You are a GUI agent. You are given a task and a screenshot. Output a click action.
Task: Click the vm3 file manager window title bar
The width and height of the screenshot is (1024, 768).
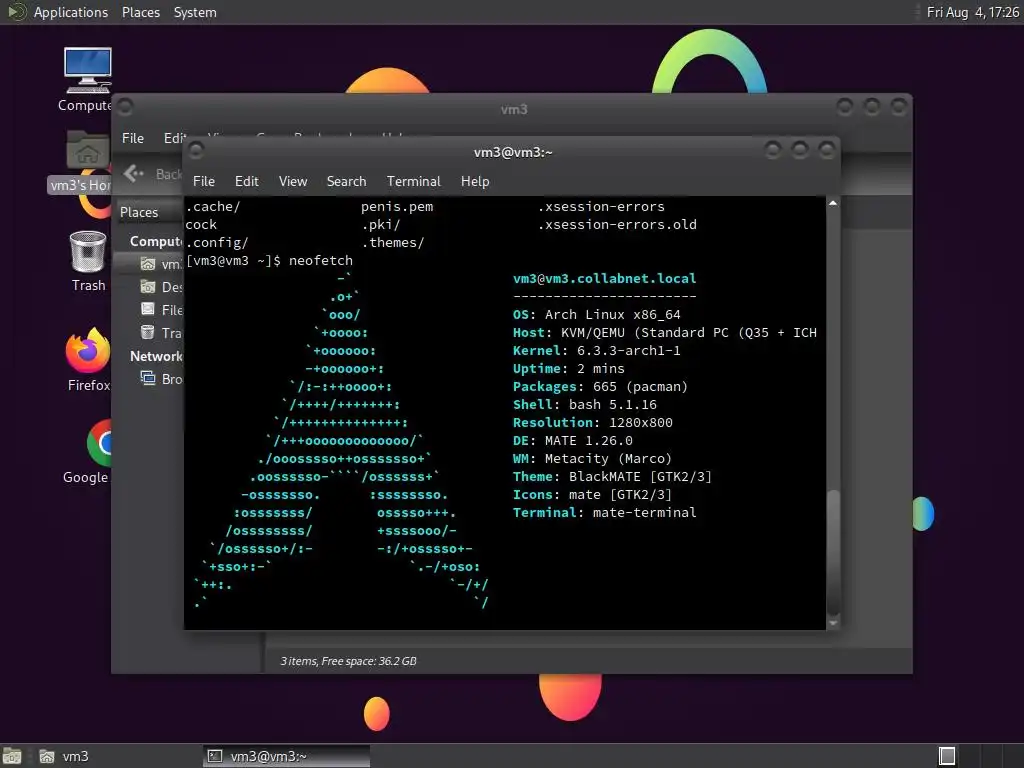click(513, 108)
